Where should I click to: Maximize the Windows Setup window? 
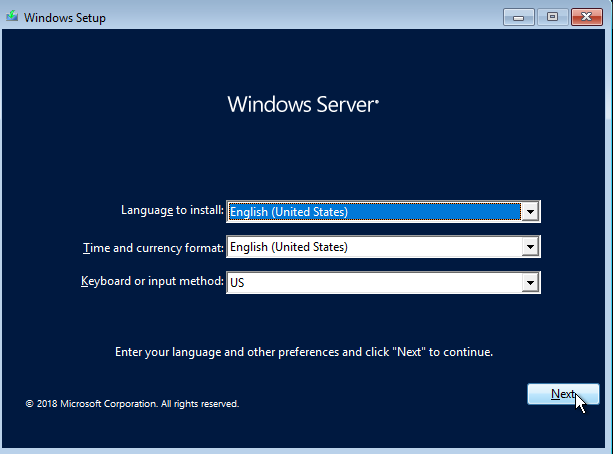point(552,17)
